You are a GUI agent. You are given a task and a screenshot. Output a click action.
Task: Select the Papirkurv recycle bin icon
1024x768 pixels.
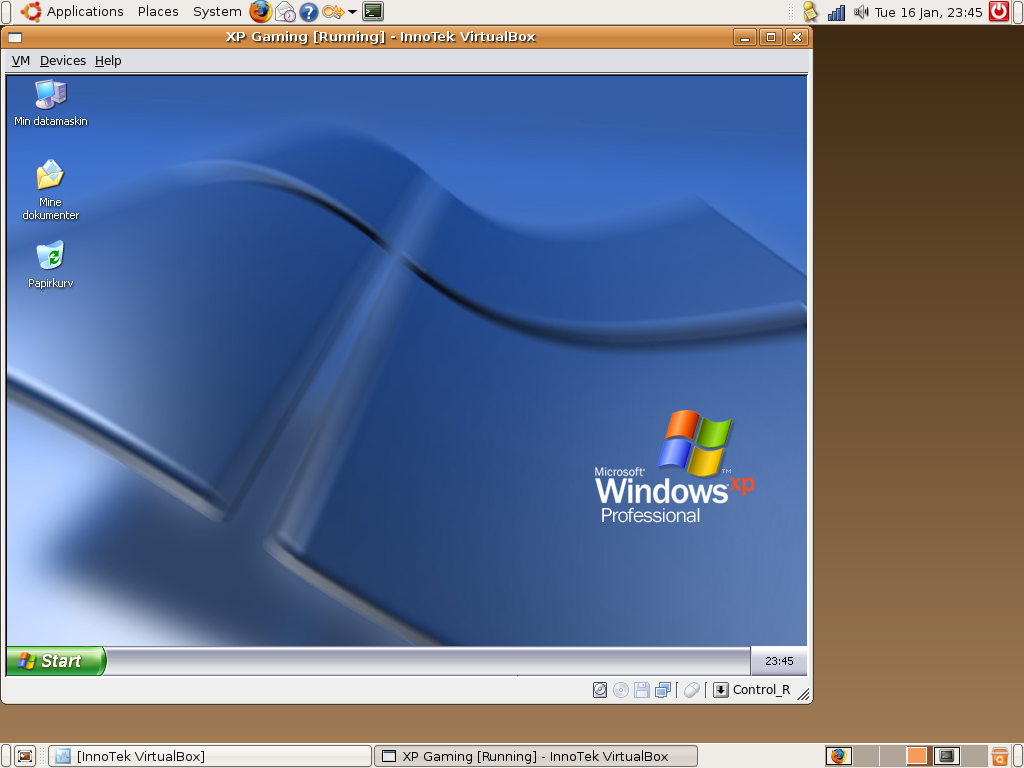(x=50, y=264)
